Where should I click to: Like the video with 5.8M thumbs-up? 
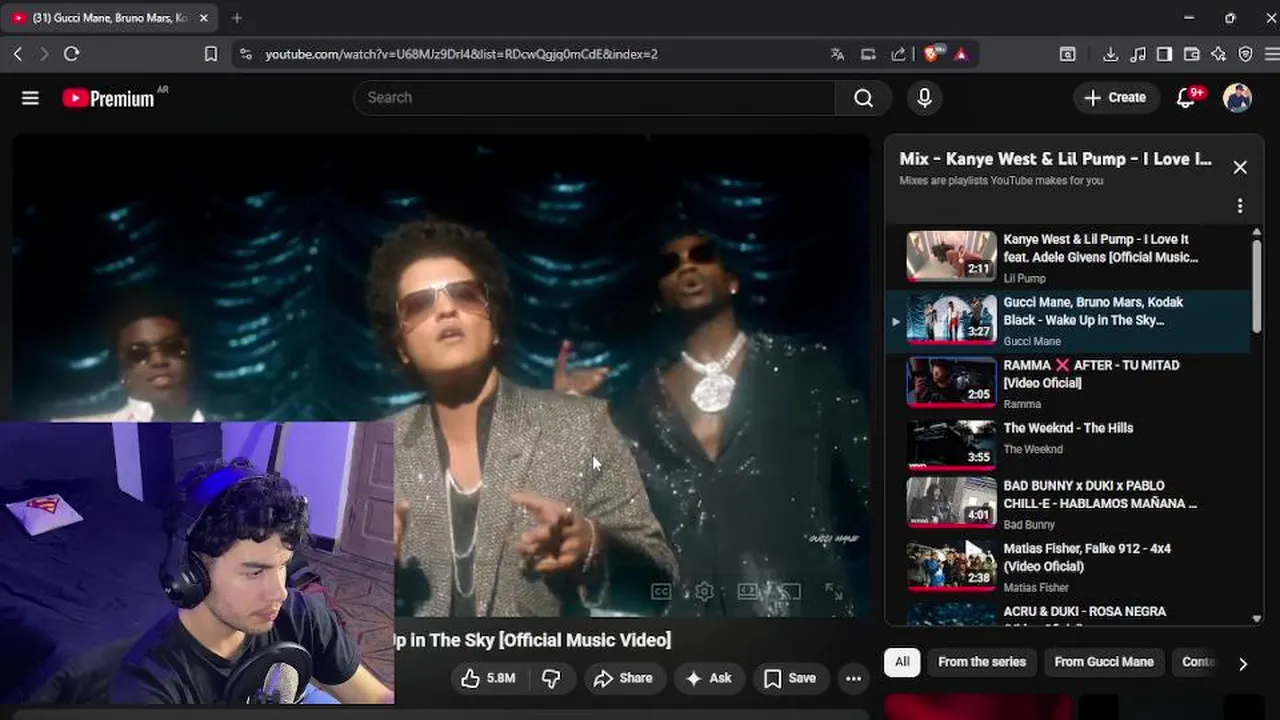coord(489,678)
